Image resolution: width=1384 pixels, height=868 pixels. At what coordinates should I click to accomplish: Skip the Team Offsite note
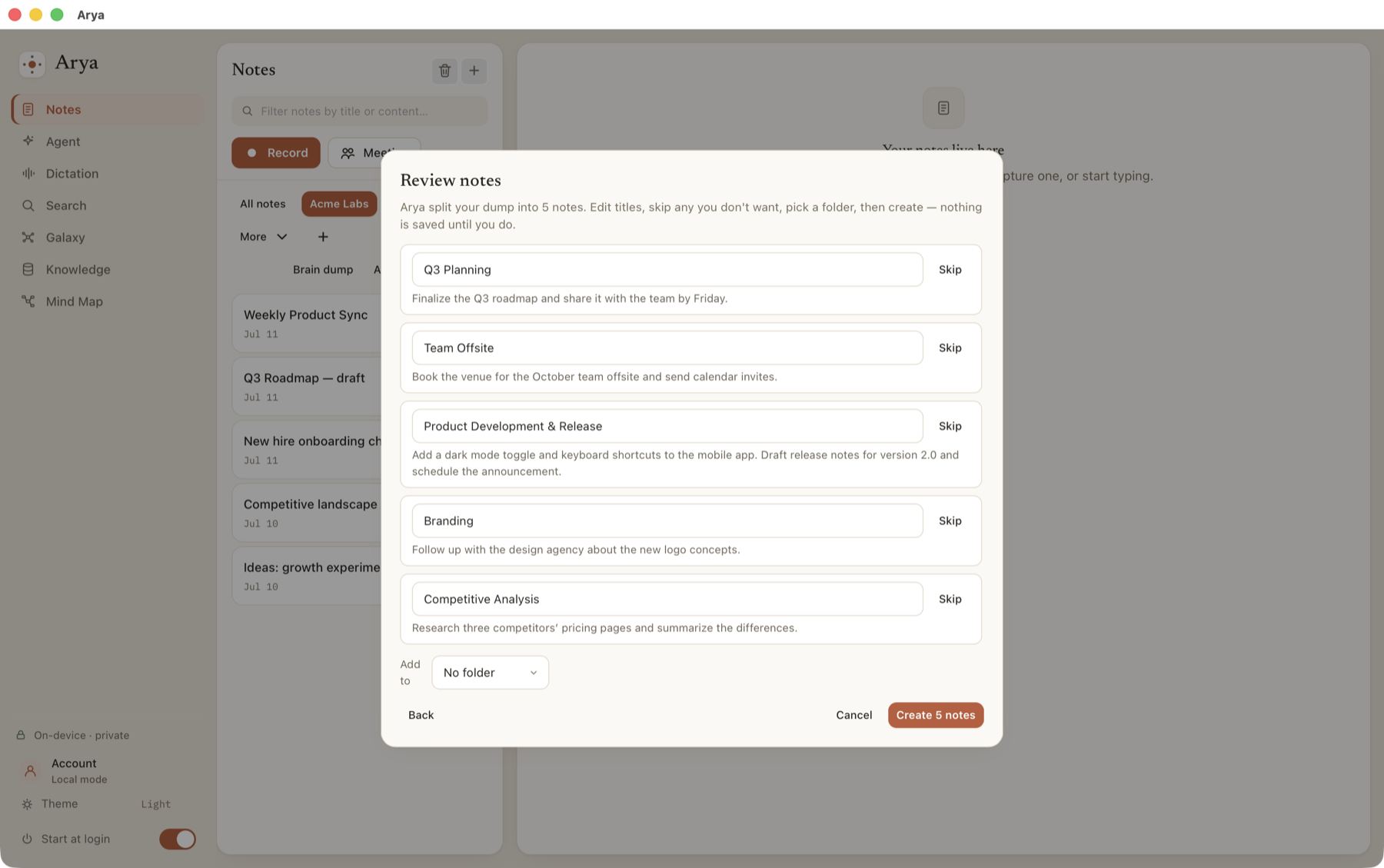(x=950, y=348)
